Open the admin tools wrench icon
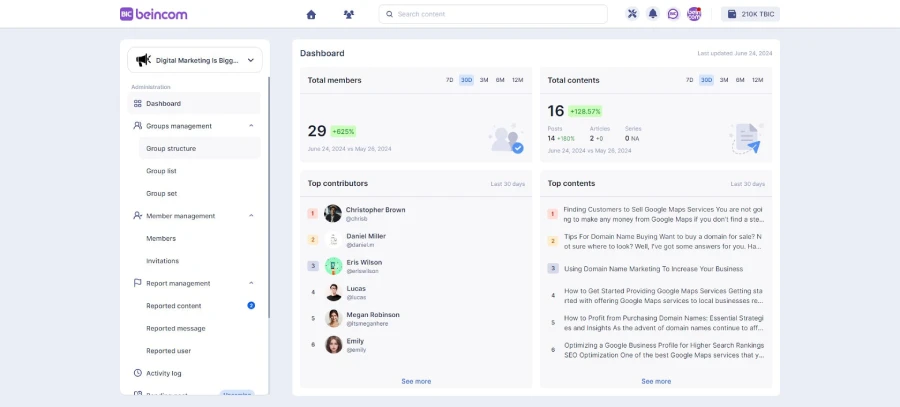Screen dimensions: 900x407 633,14
